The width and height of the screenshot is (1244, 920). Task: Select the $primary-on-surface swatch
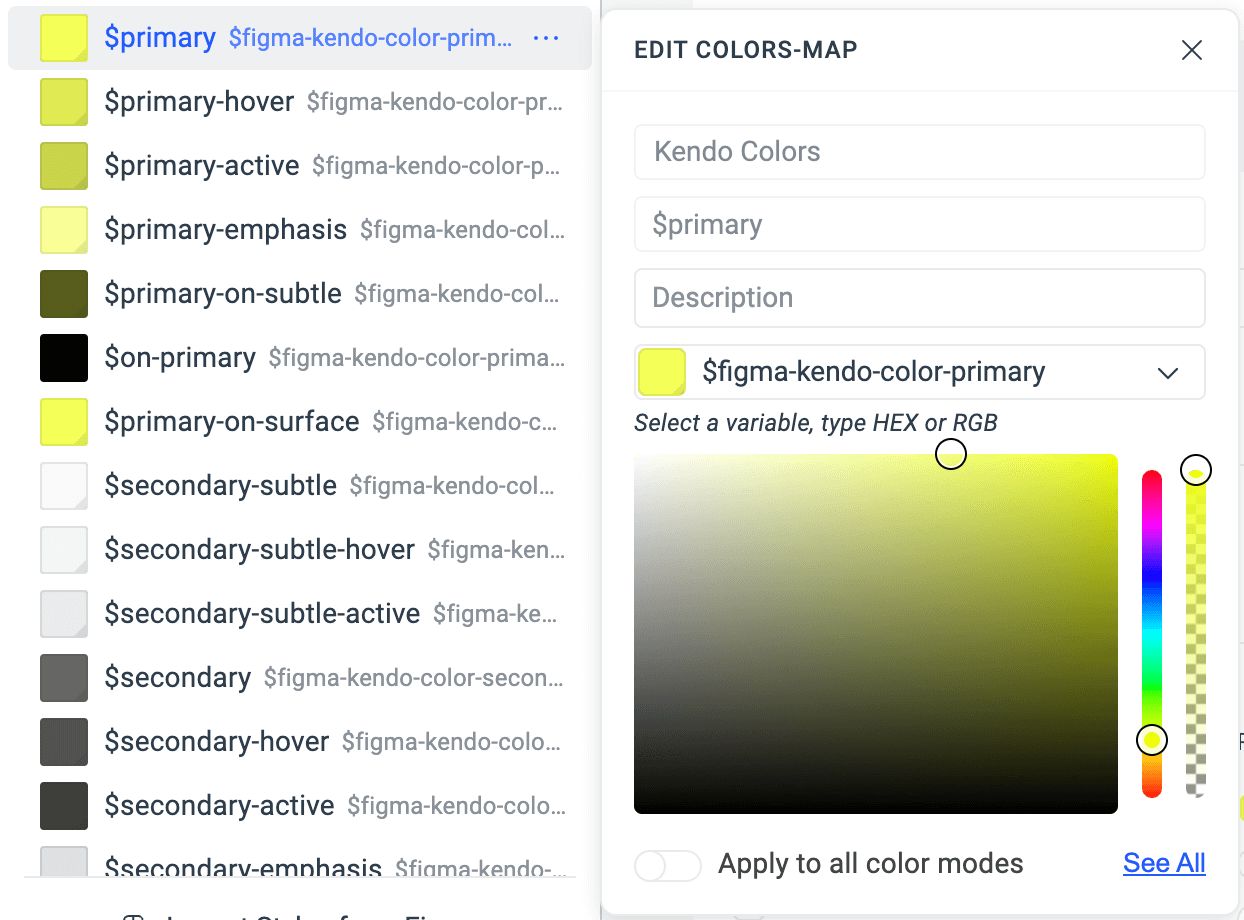pyautogui.click(x=63, y=421)
